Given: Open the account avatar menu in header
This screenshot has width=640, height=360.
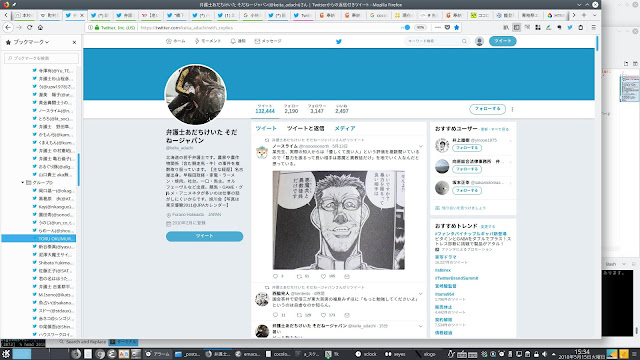Looking at the screenshot, I should 479,41.
